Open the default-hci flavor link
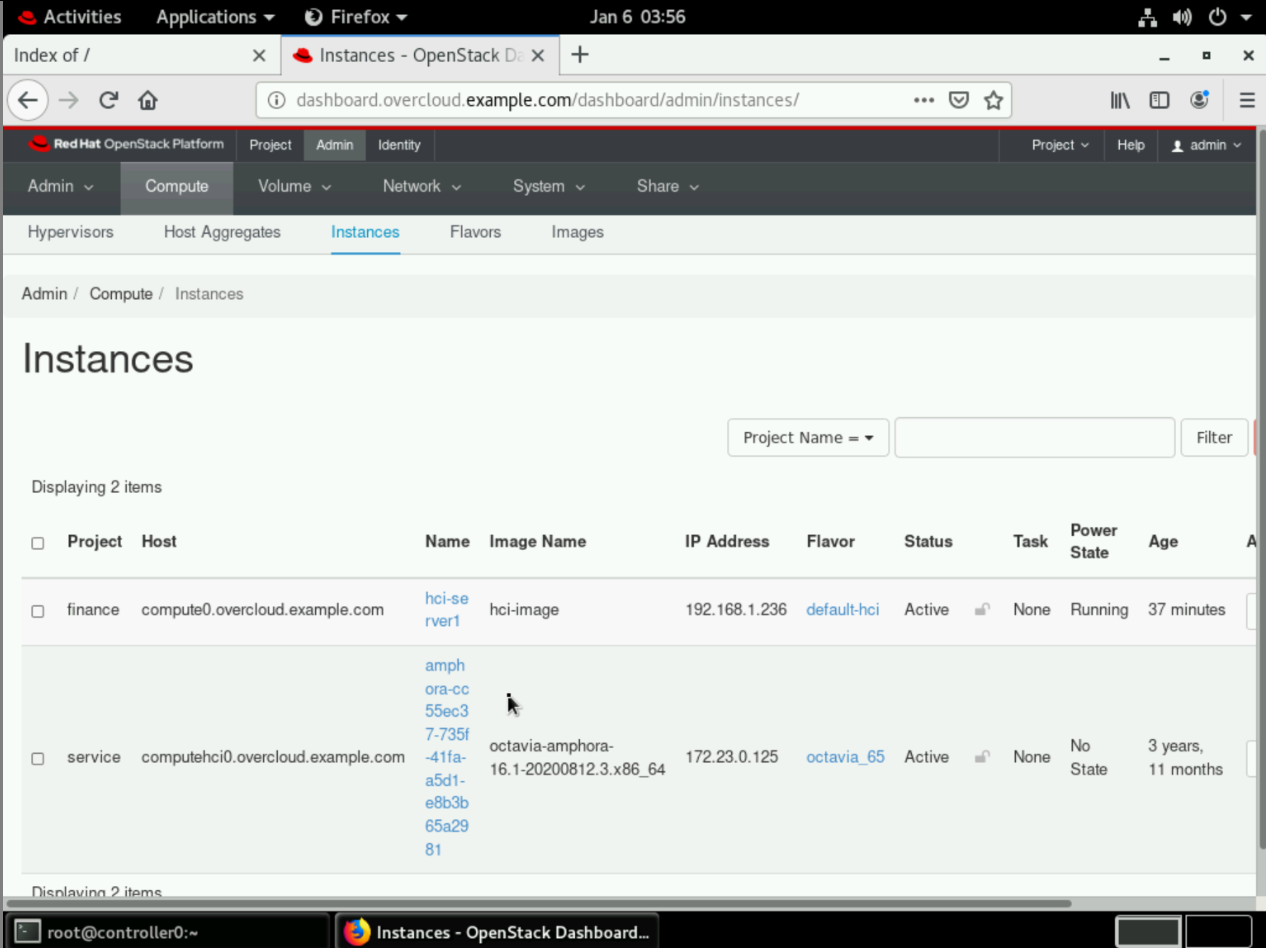 click(843, 609)
